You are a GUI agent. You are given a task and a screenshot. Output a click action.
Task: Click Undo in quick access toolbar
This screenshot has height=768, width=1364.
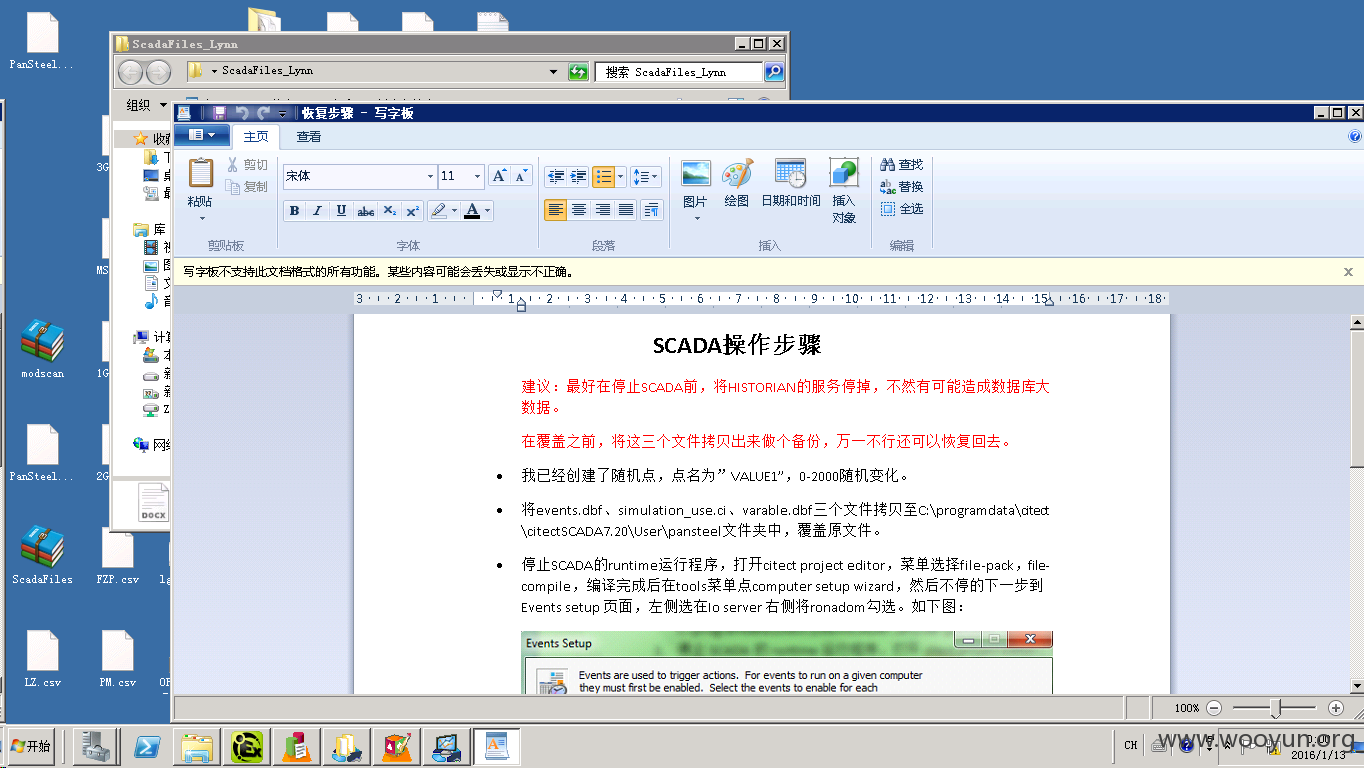coord(242,113)
